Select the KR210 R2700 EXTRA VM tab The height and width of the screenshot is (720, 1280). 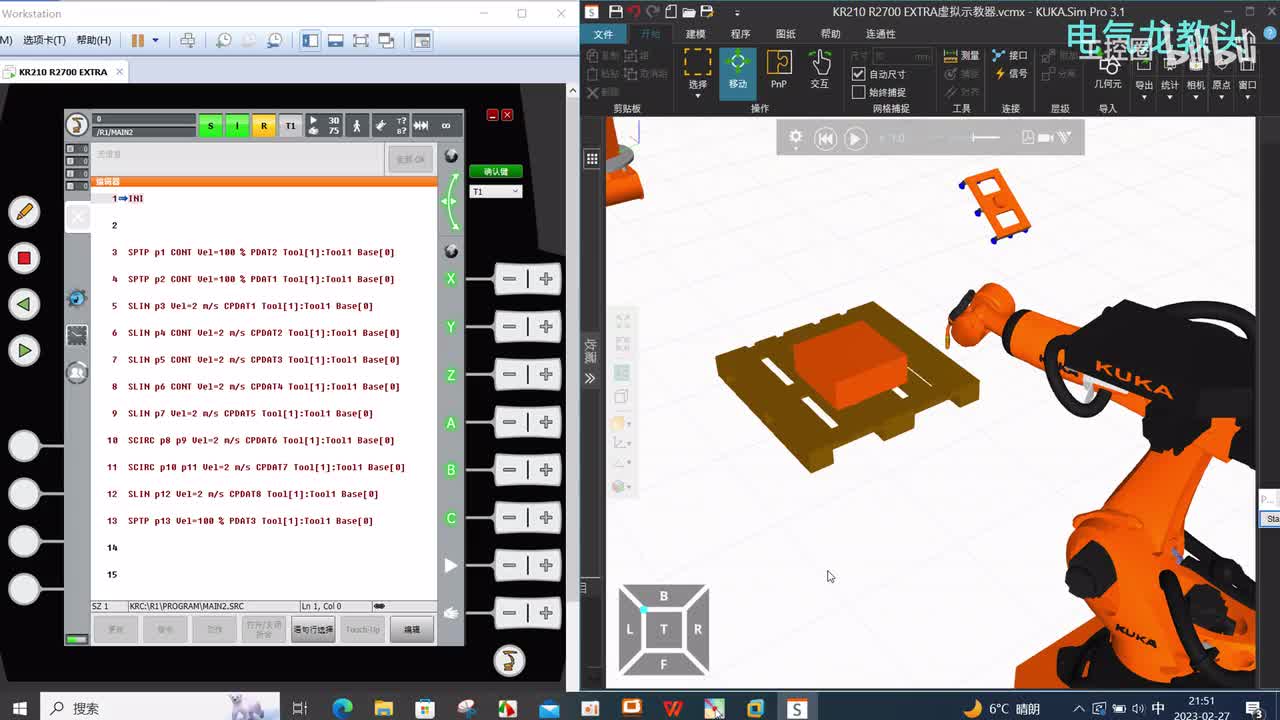63,72
